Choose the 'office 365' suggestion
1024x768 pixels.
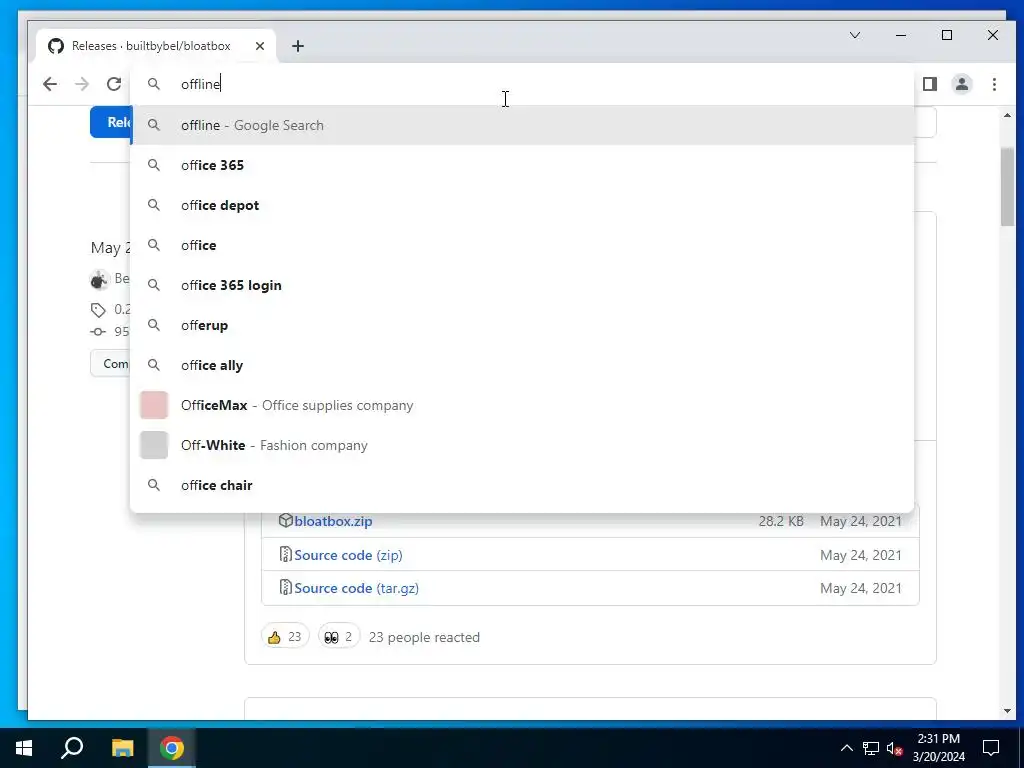point(522,165)
